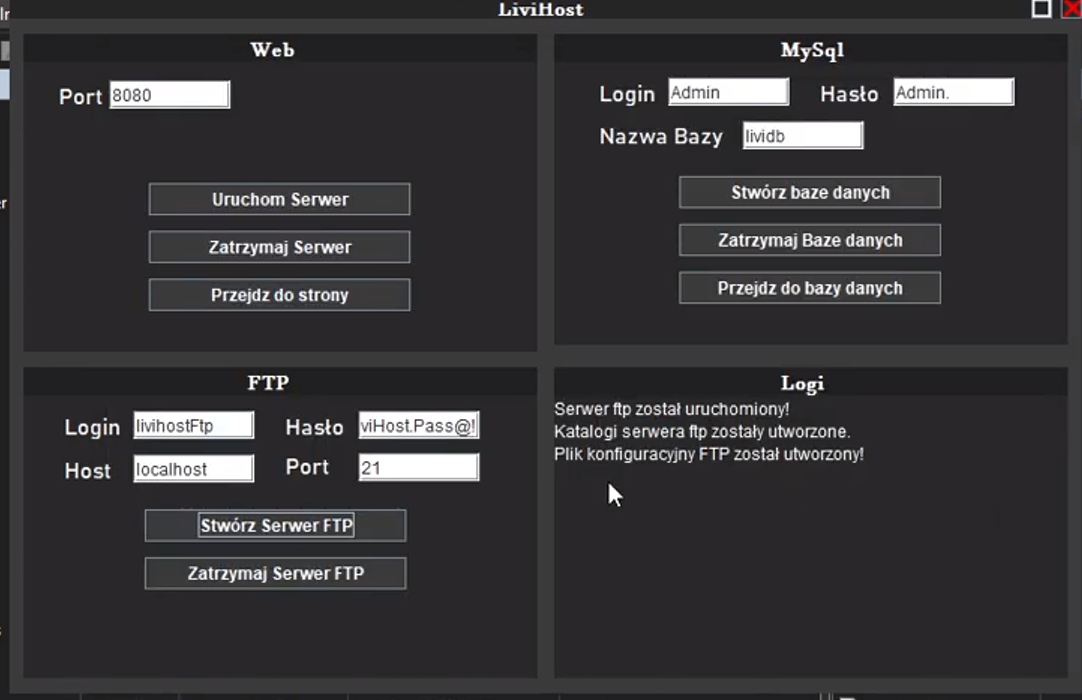Open database via Przejdz do bazy danych
1082x700 pixels.
[809, 288]
